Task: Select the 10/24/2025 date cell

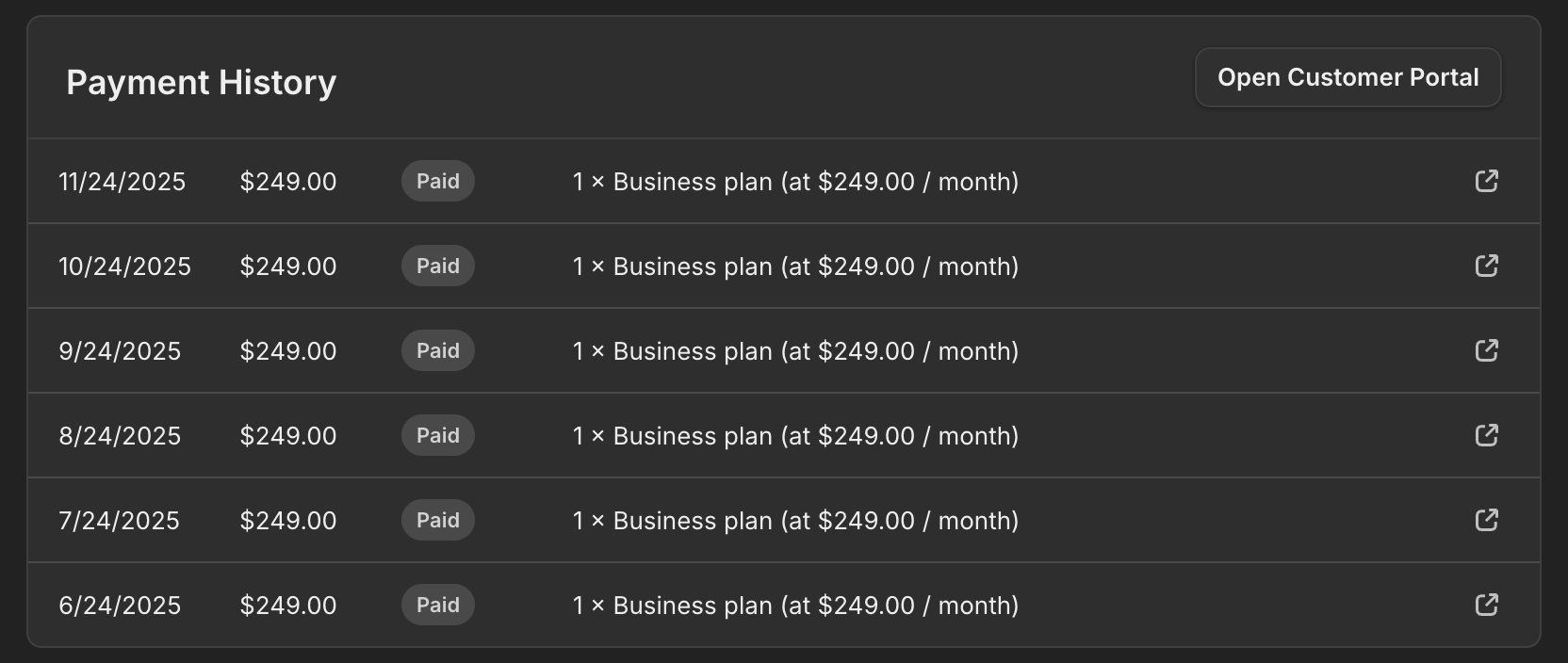Action: [124, 267]
